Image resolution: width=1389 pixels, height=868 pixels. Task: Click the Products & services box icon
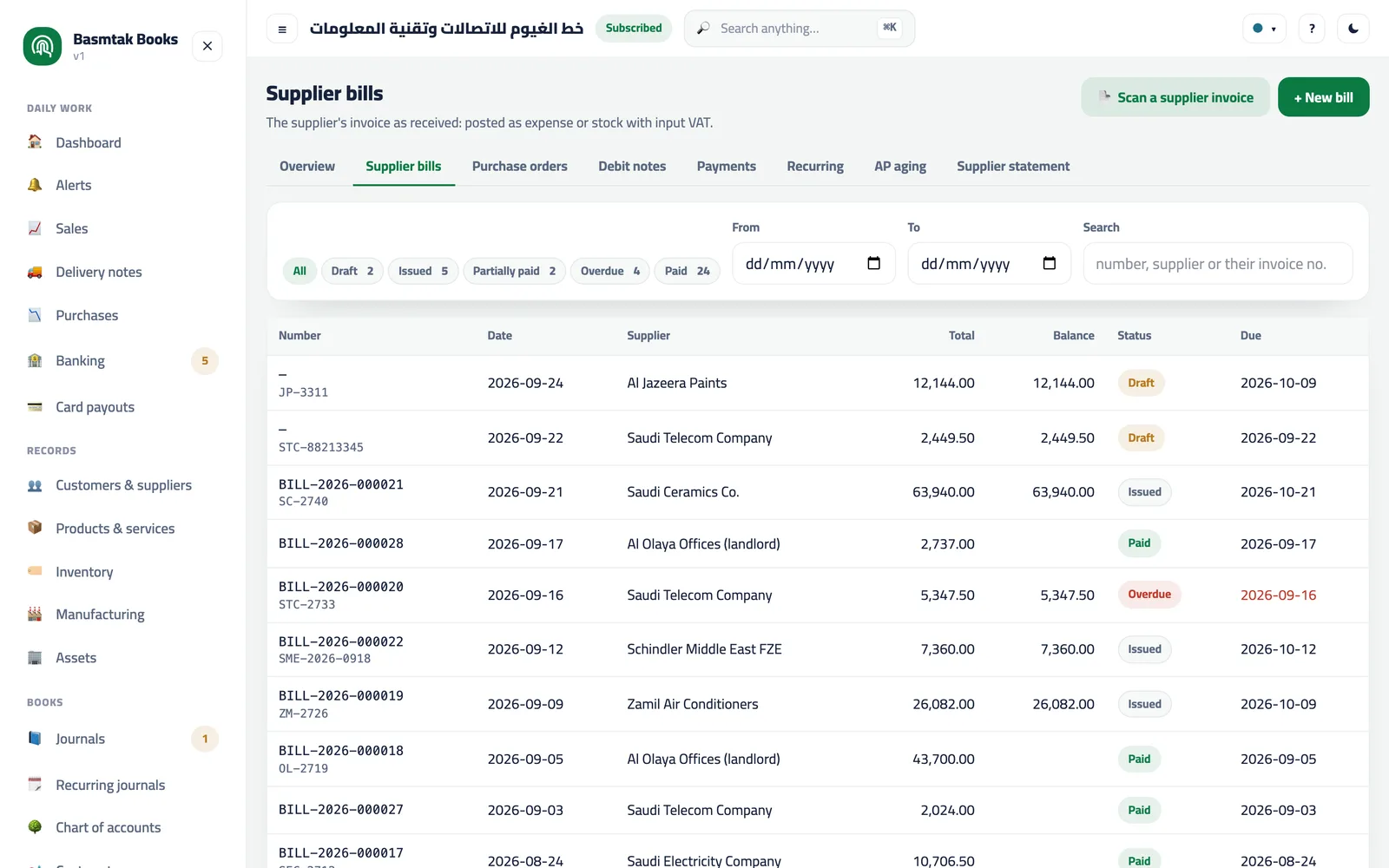(x=35, y=528)
